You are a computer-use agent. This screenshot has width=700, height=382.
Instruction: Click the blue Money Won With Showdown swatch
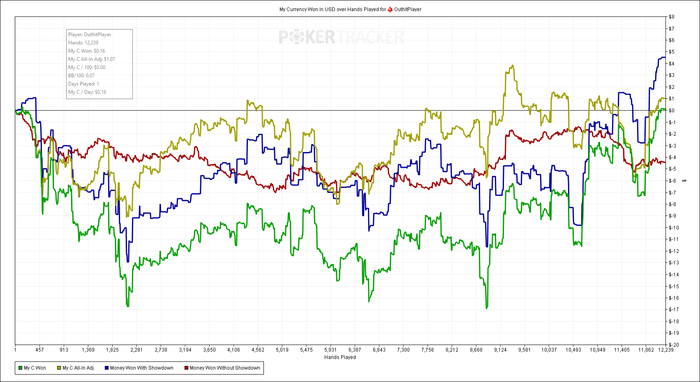point(106,368)
